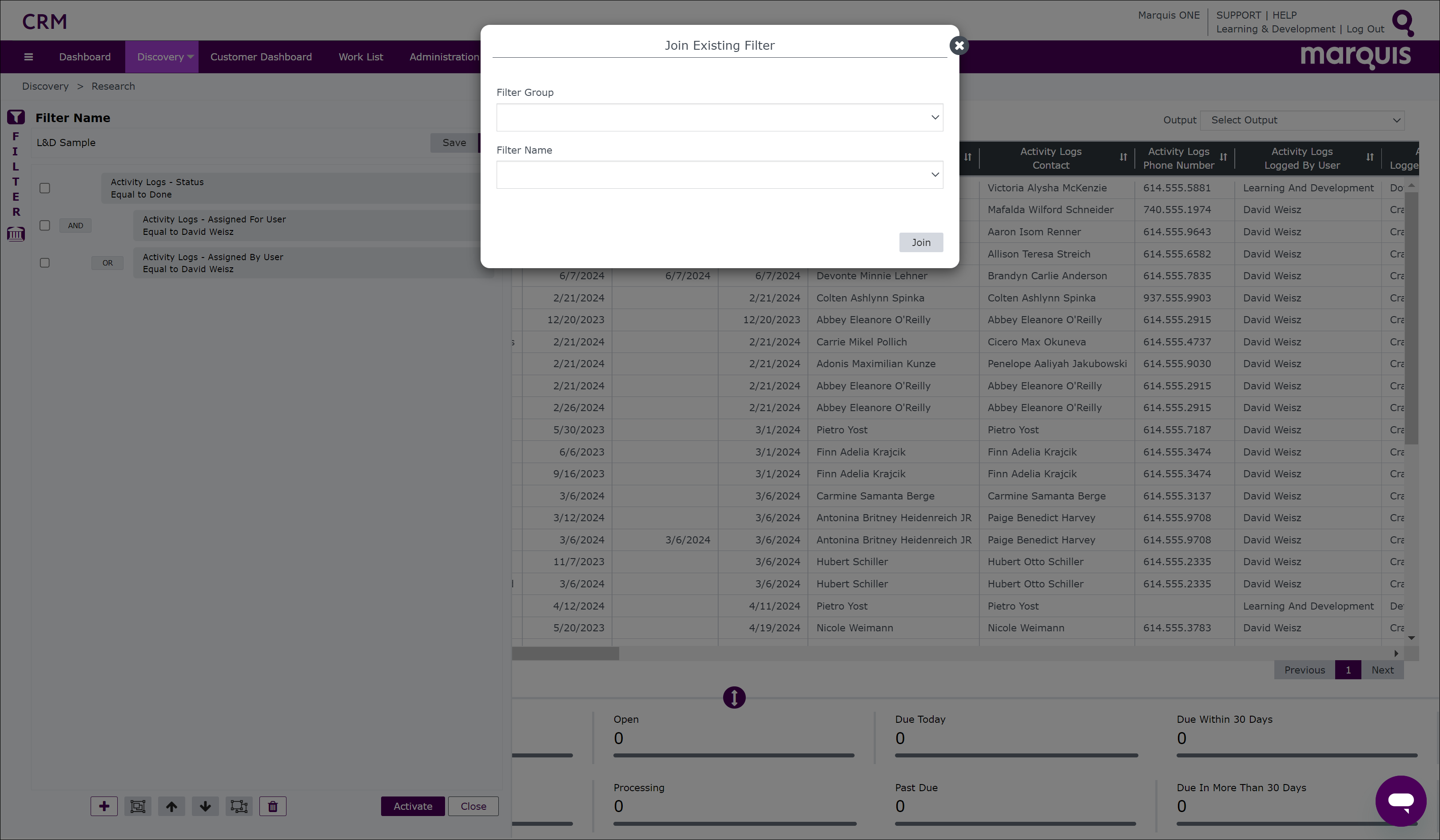1440x840 pixels.
Task: Expand the Select Output dropdown
Action: 1302,120
